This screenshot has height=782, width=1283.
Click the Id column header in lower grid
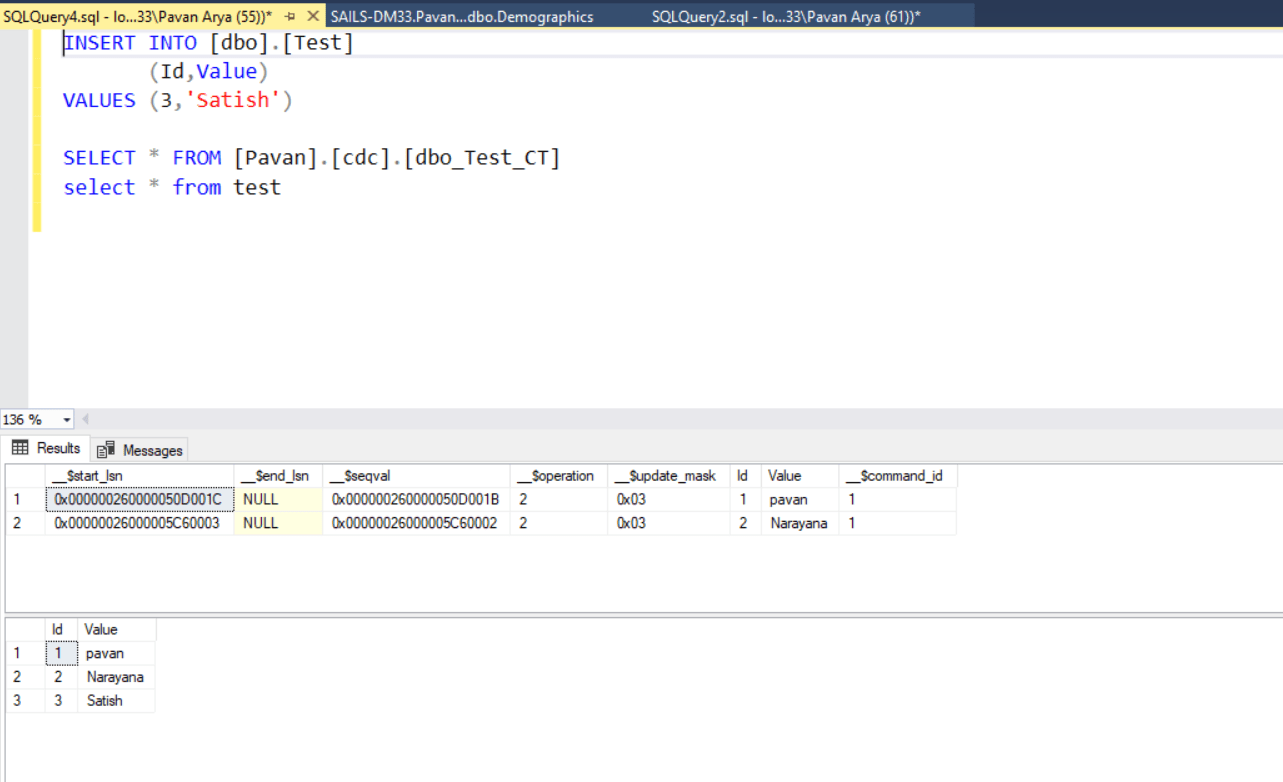[58, 628]
